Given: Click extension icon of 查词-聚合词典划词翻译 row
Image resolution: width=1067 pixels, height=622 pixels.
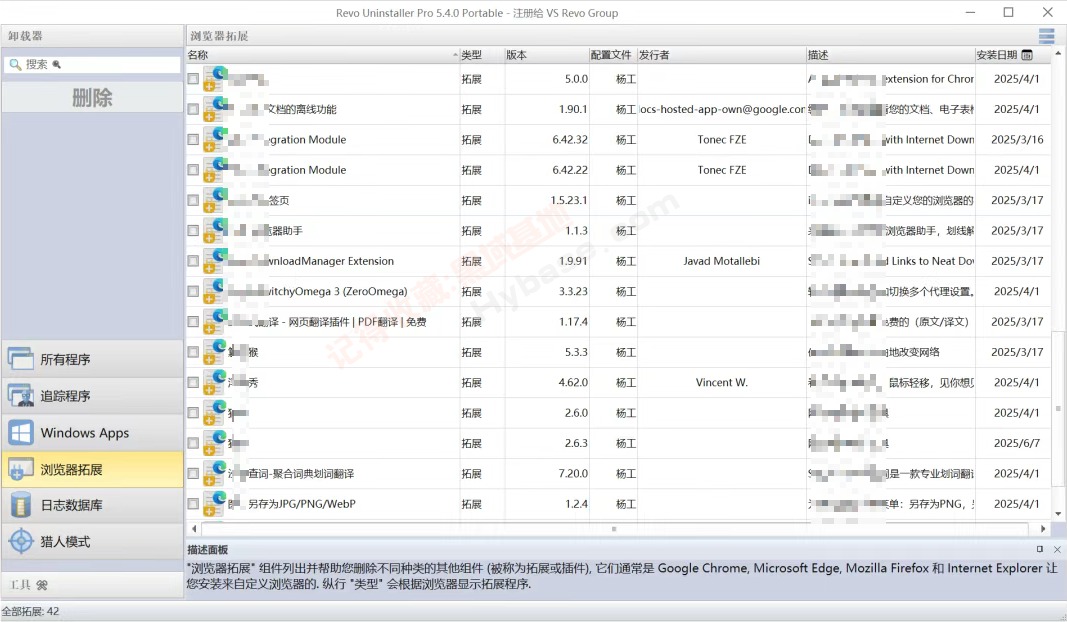Looking at the screenshot, I should click(215, 474).
